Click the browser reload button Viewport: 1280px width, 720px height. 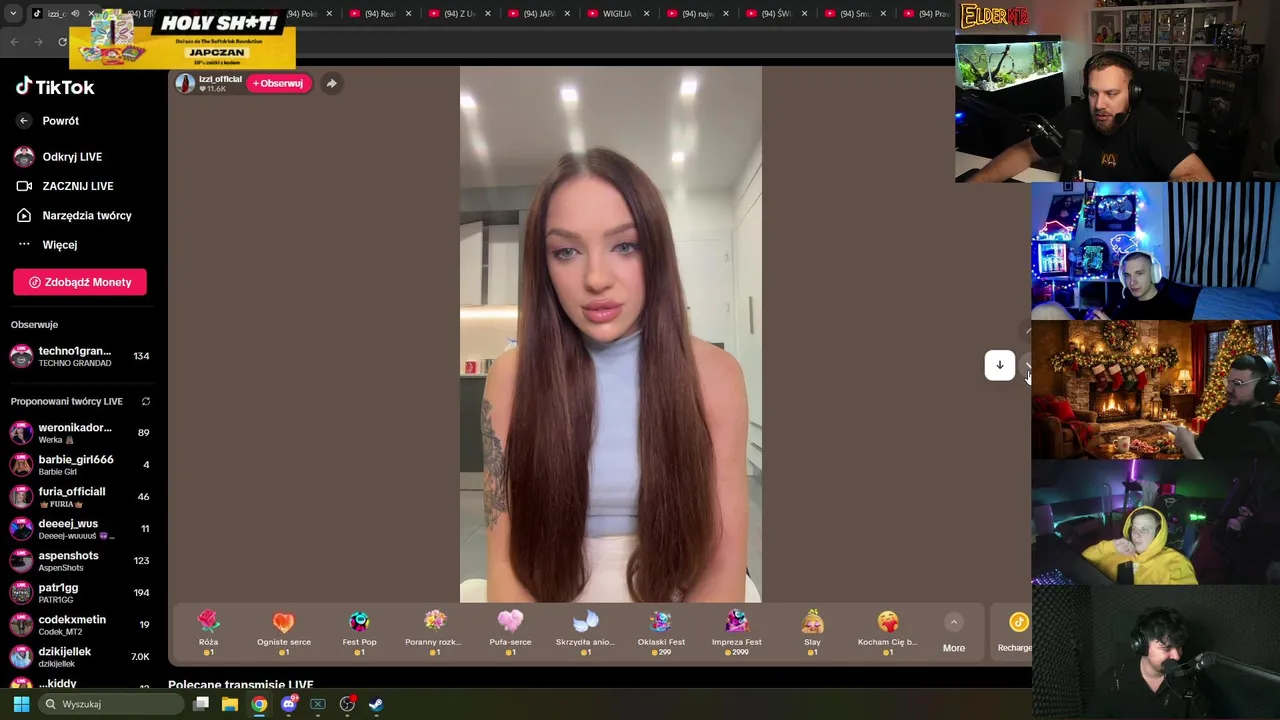point(62,41)
